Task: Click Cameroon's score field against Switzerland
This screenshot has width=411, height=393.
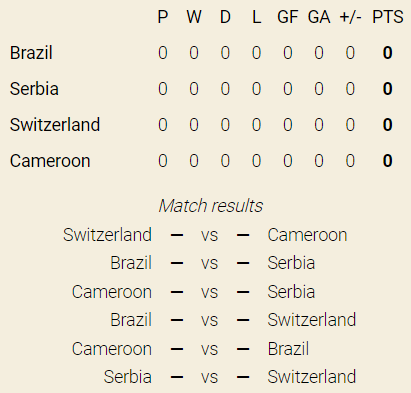Action: (243, 235)
